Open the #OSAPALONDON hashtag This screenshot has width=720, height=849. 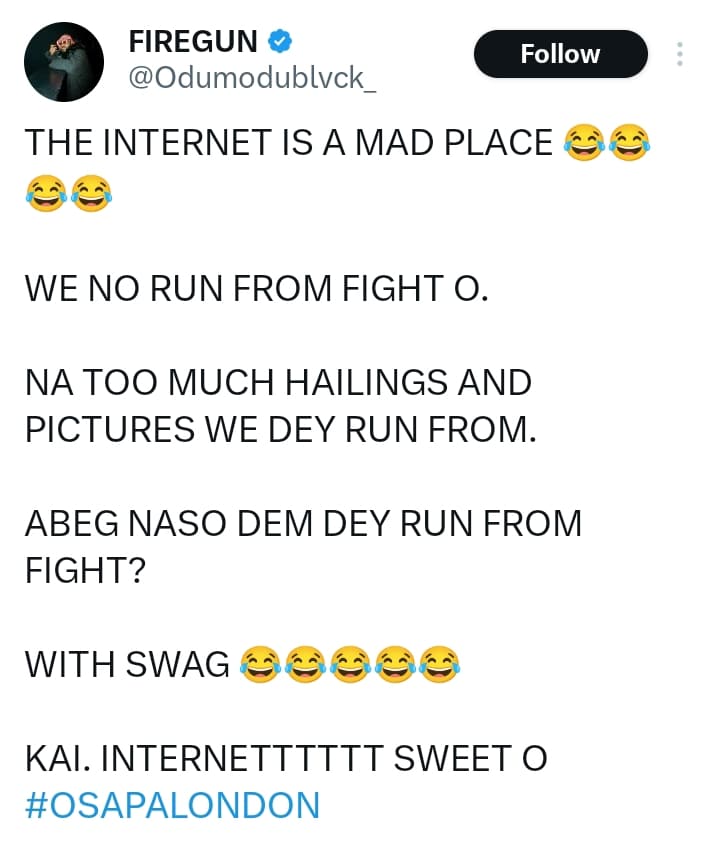(x=173, y=805)
